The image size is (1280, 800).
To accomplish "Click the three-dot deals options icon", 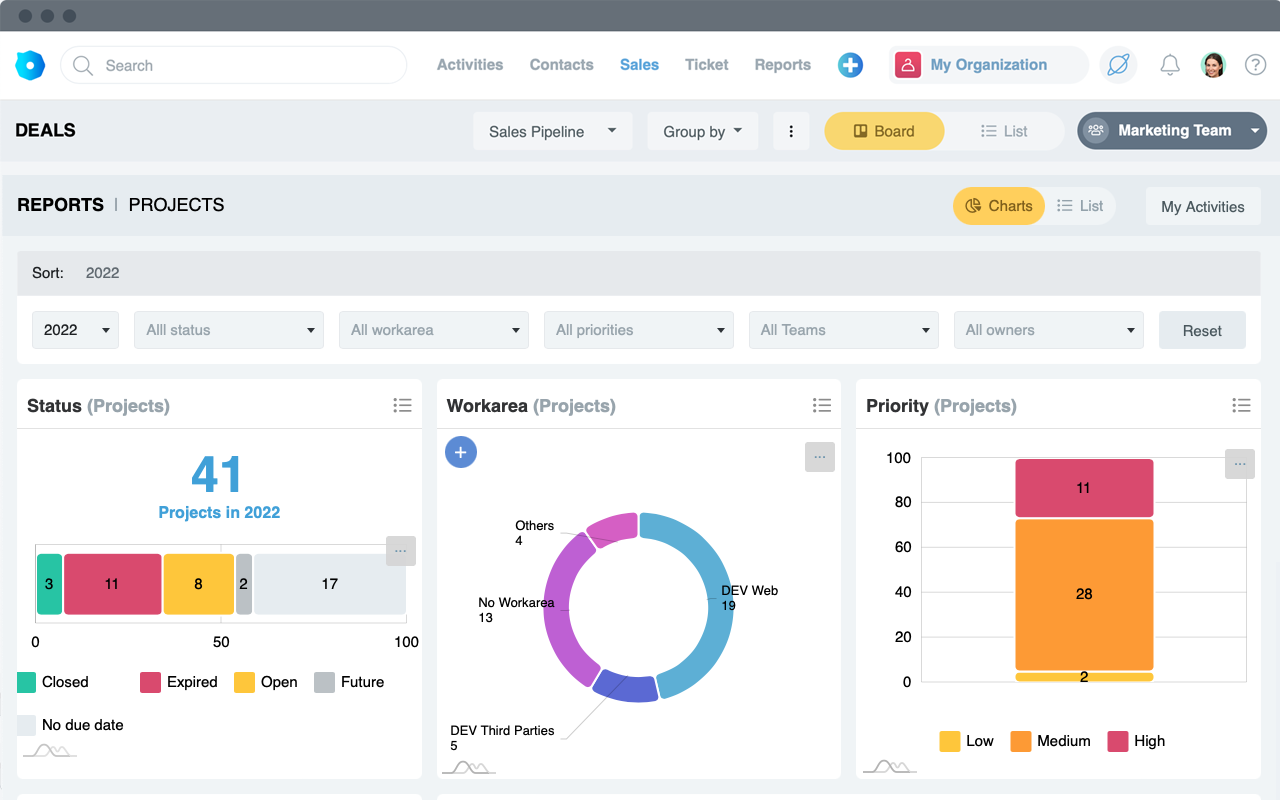I will (x=791, y=131).
